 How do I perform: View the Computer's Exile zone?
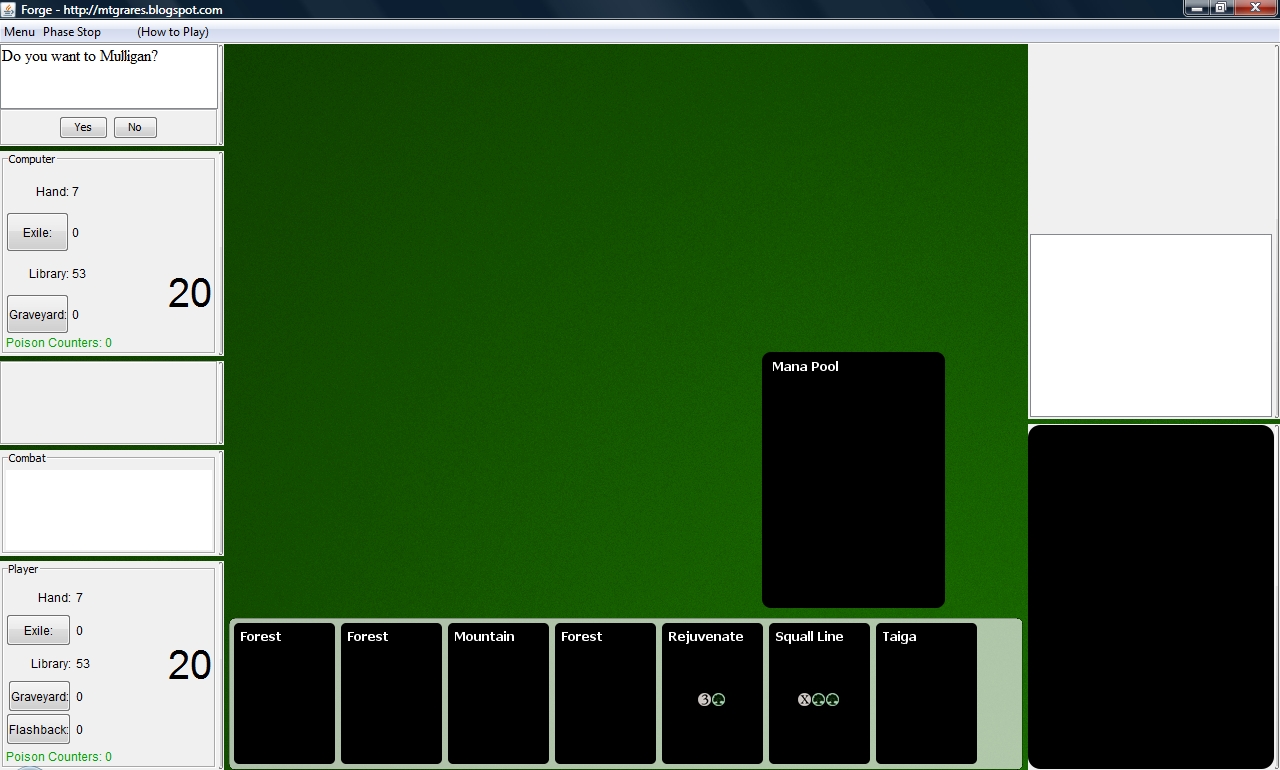(x=37, y=232)
